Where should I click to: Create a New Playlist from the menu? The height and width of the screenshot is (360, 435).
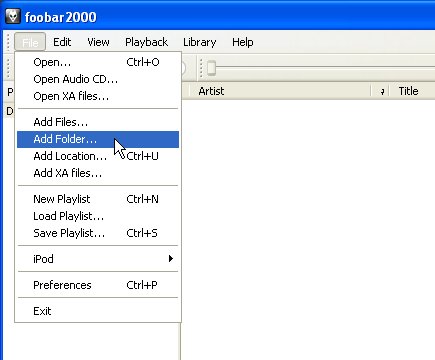click(x=98, y=199)
